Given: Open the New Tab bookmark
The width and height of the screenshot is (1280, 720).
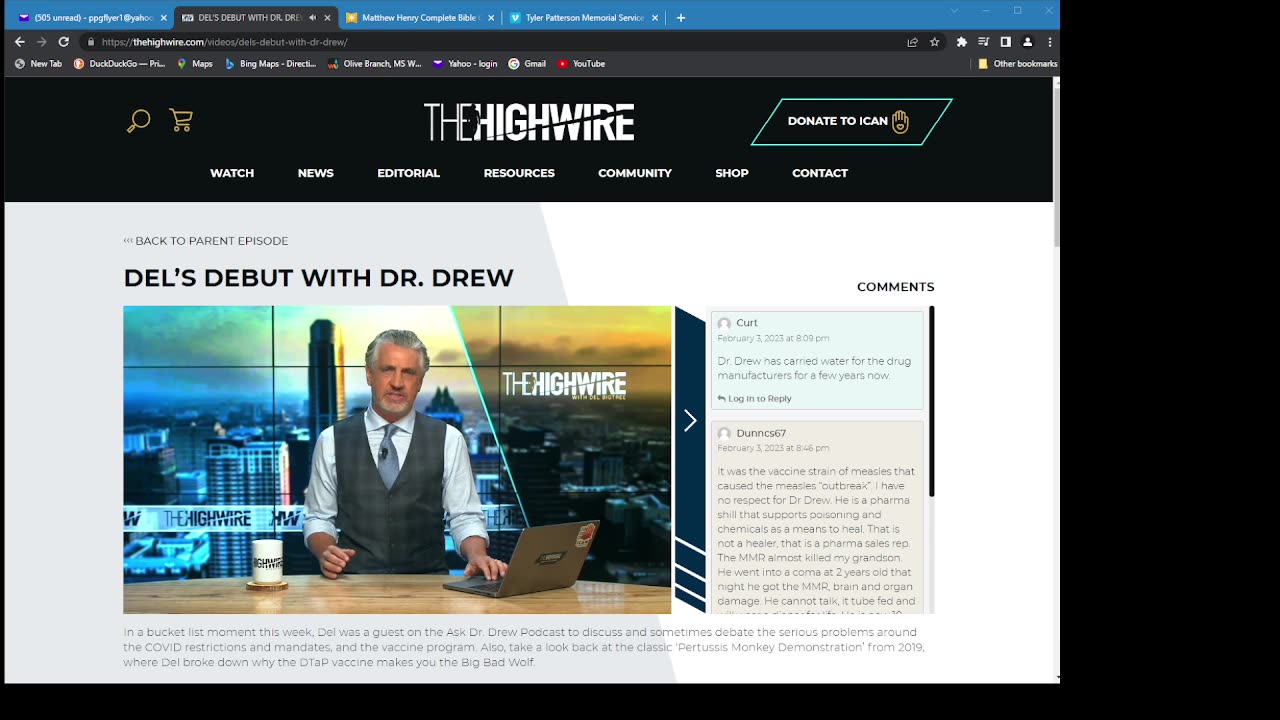Looking at the screenshot, I should tap(38, 64).
